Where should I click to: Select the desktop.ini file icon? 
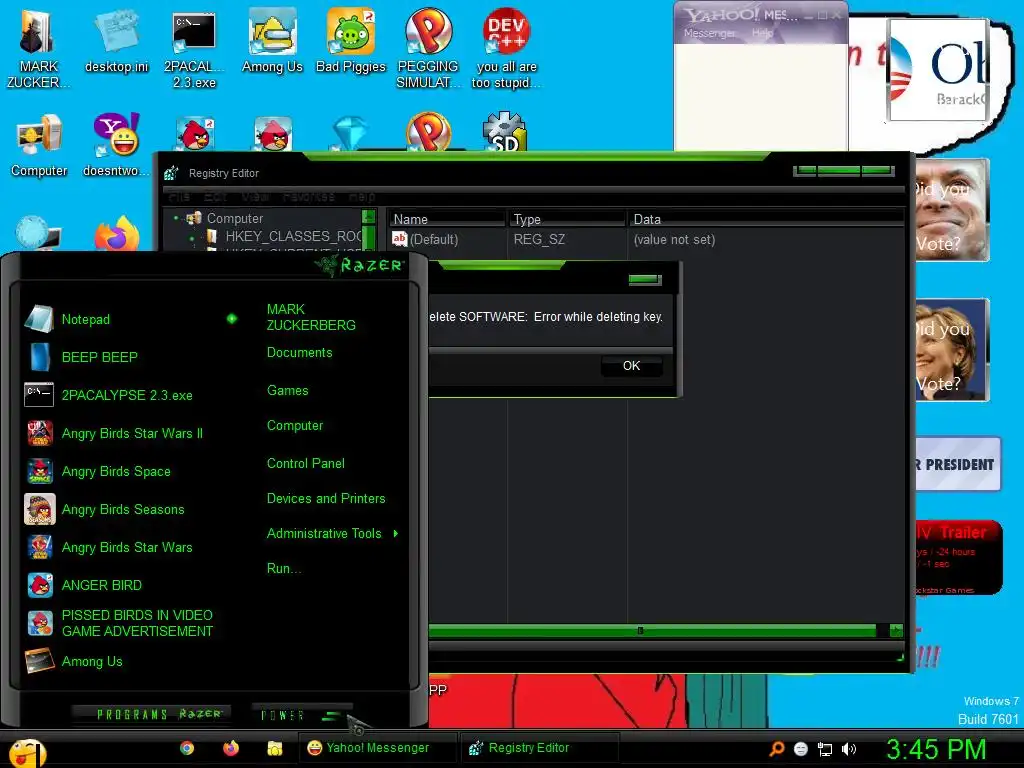pos(116,41)
